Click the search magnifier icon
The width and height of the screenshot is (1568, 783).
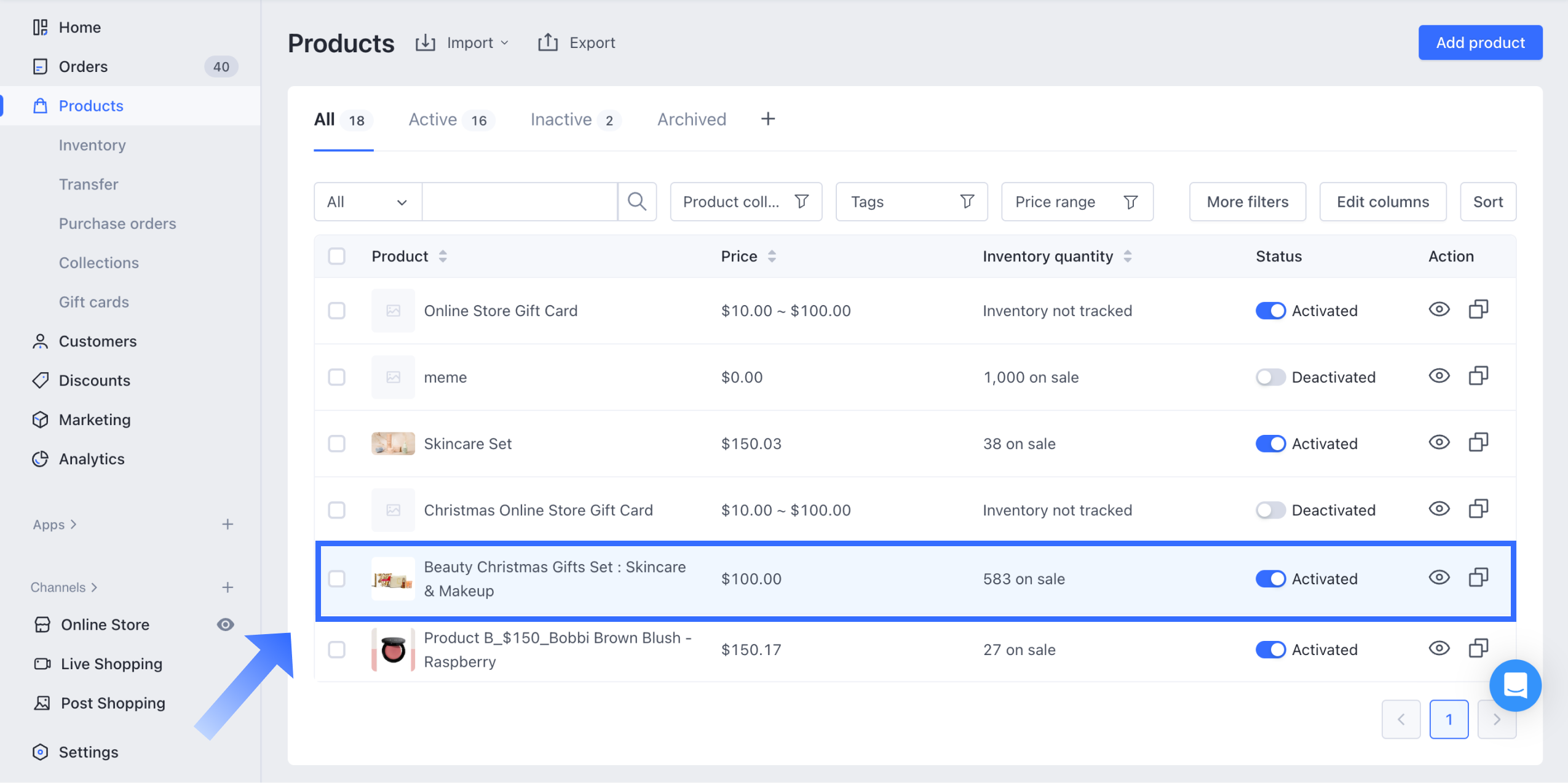(636, 202)
